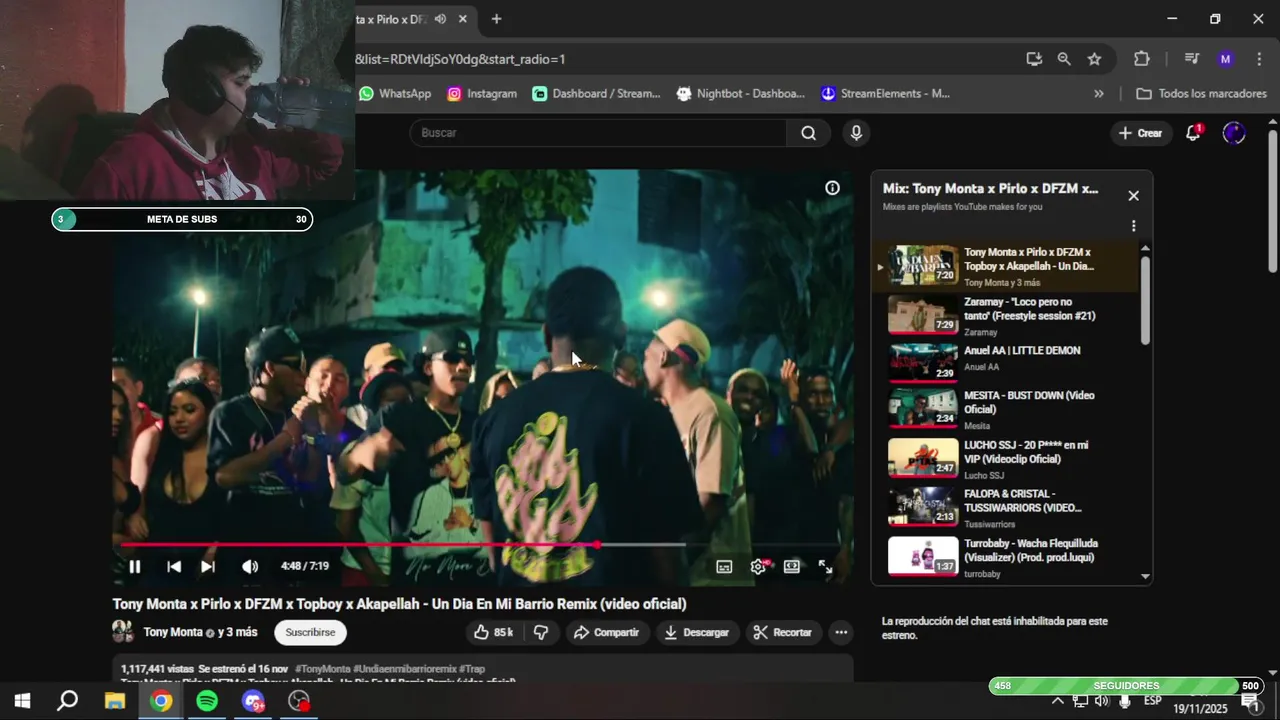This screenshot has height=720, width=1280.
Task: Play Anuel AA LITTLE DEMON
Action: point(1005,360)
